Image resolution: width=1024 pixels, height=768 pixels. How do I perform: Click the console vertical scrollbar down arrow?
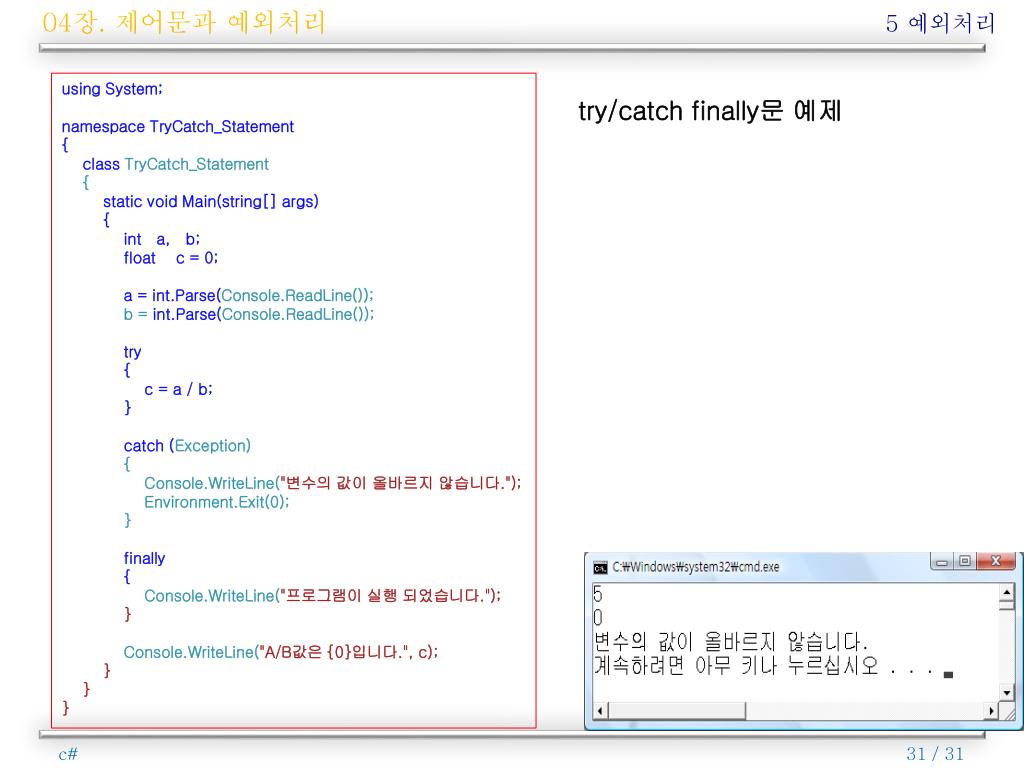1006,692
